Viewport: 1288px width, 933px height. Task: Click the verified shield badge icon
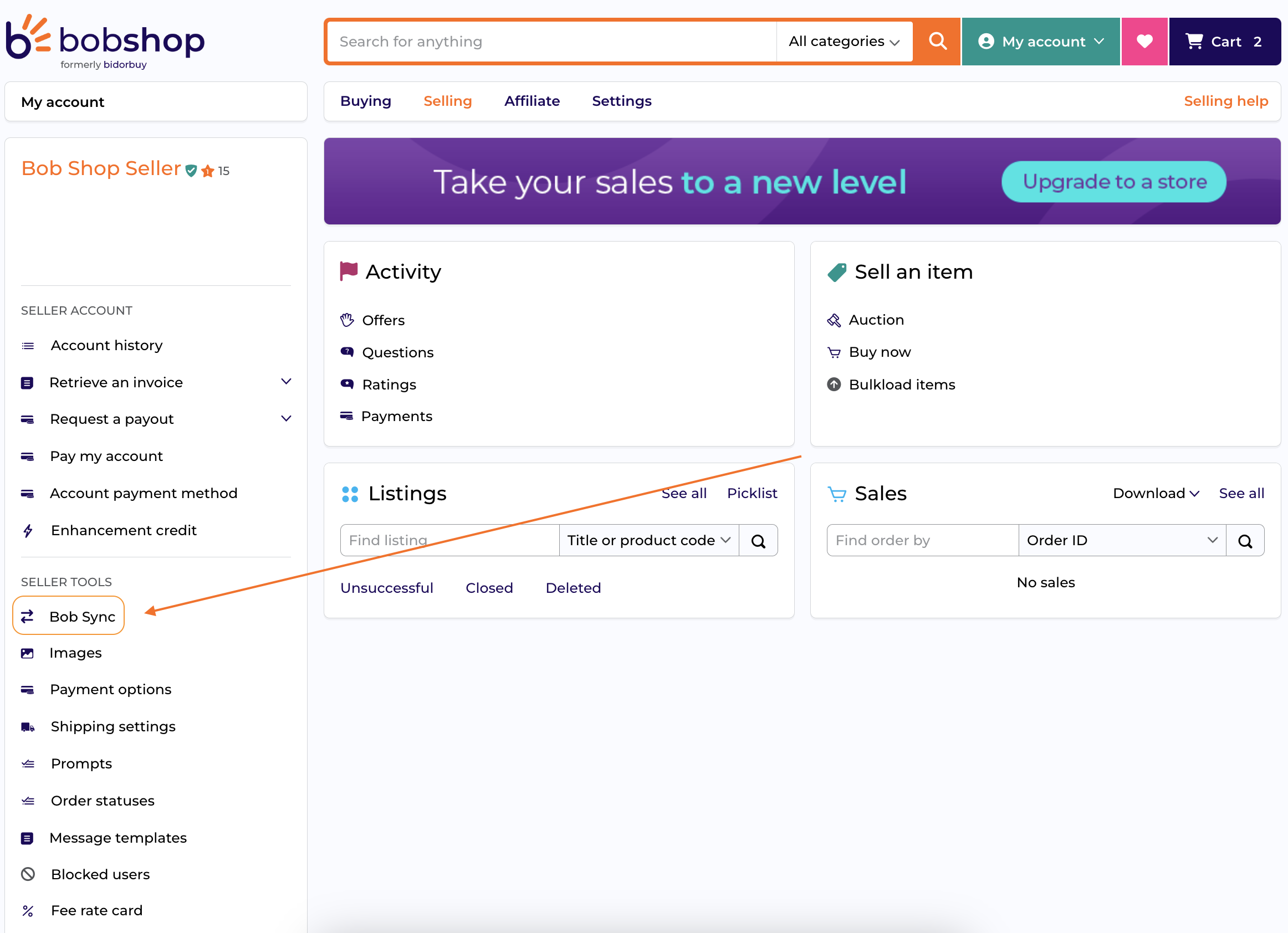191,171
